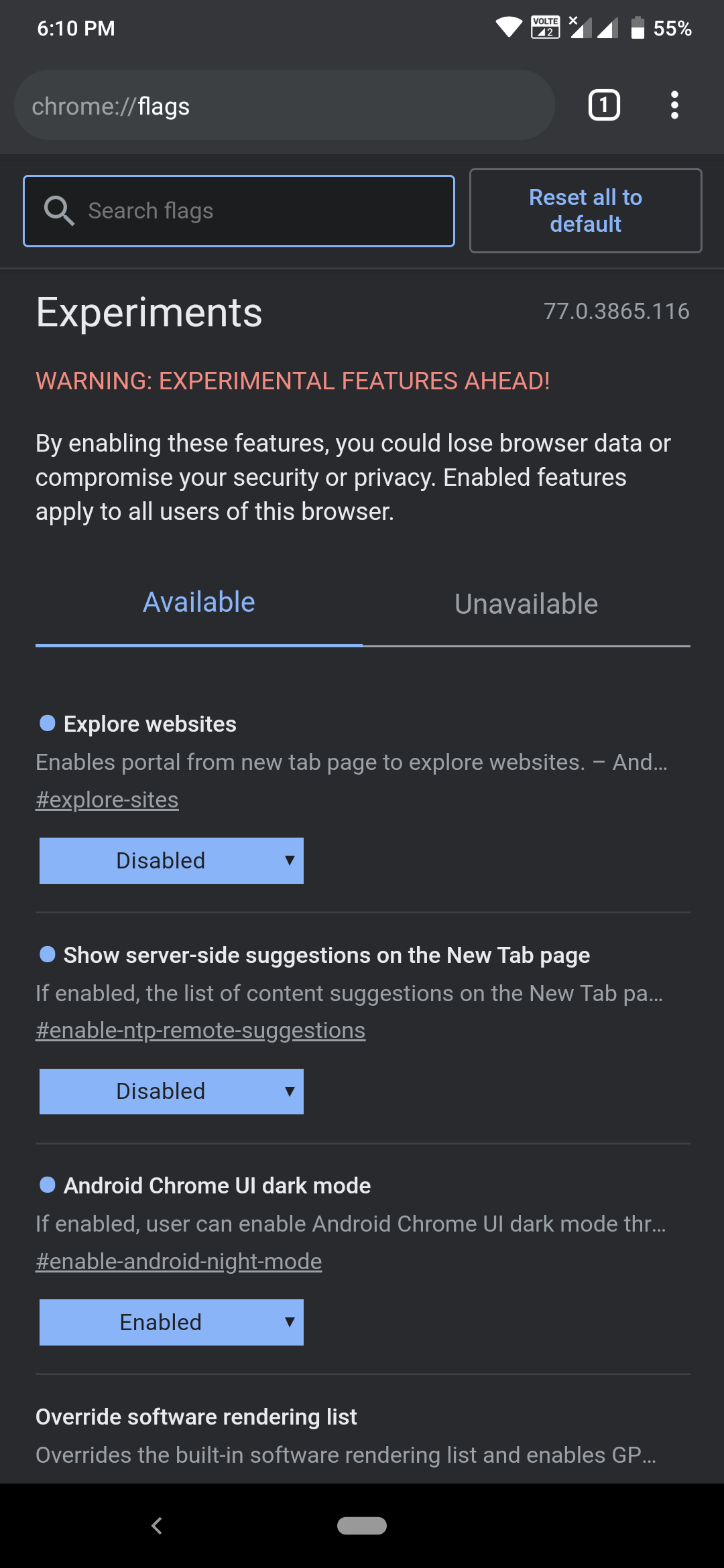This screenshot has width=724, height=1568.
Task: Tap the blue dot beside server-side suggestions
Action: tap(47, 954)
